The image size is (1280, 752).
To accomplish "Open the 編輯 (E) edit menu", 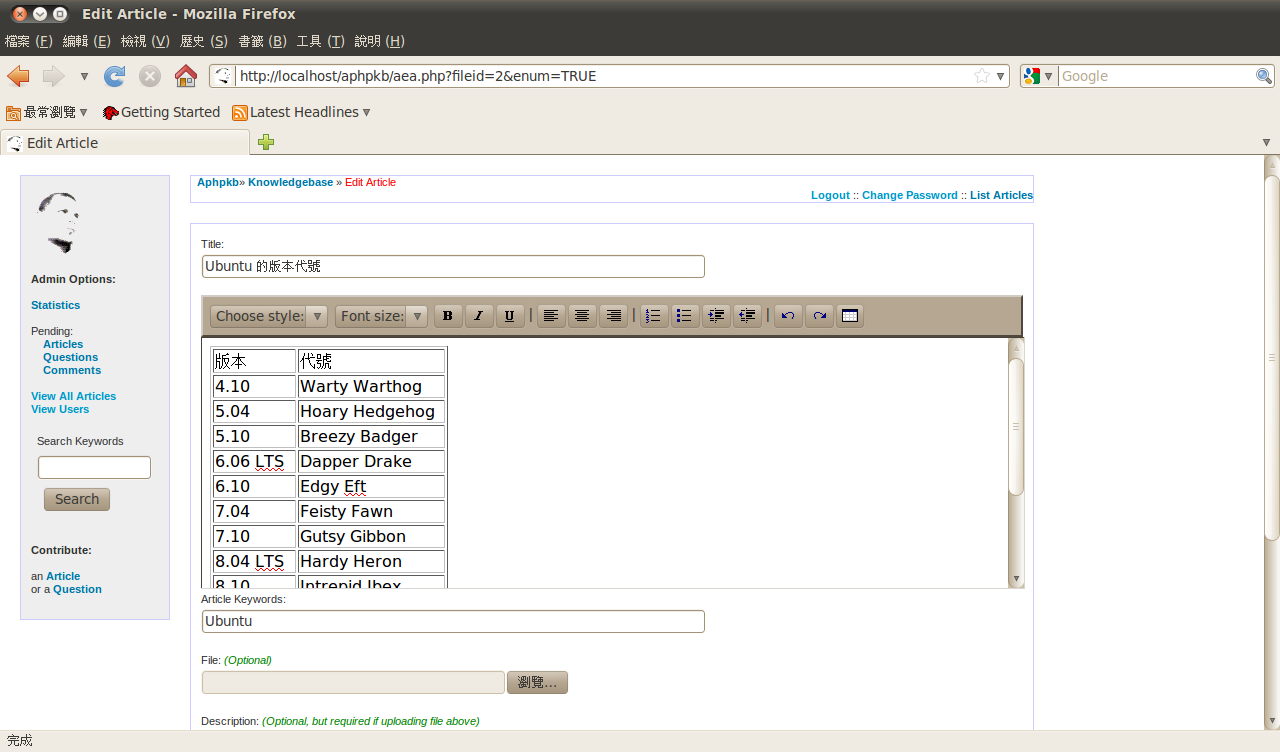I will point(86,41).
